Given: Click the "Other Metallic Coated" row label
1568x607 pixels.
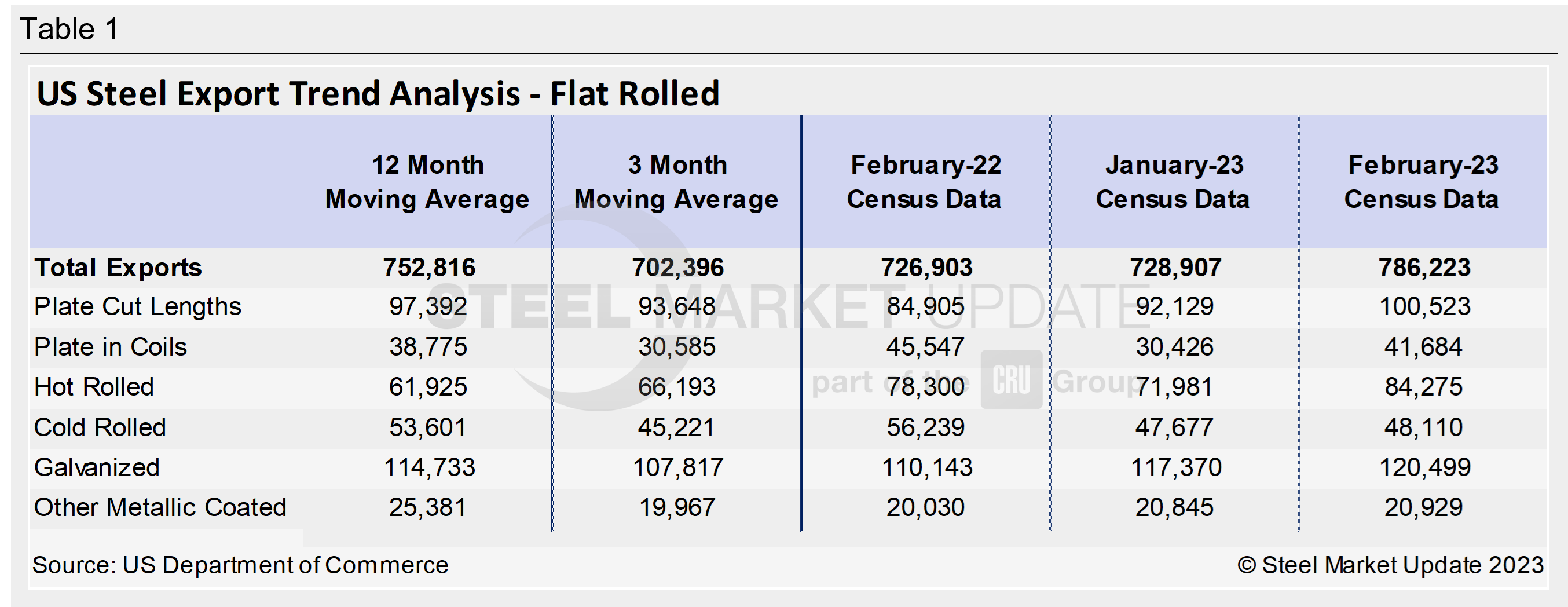Looking at the screenshot, I should tap(160, 508).
